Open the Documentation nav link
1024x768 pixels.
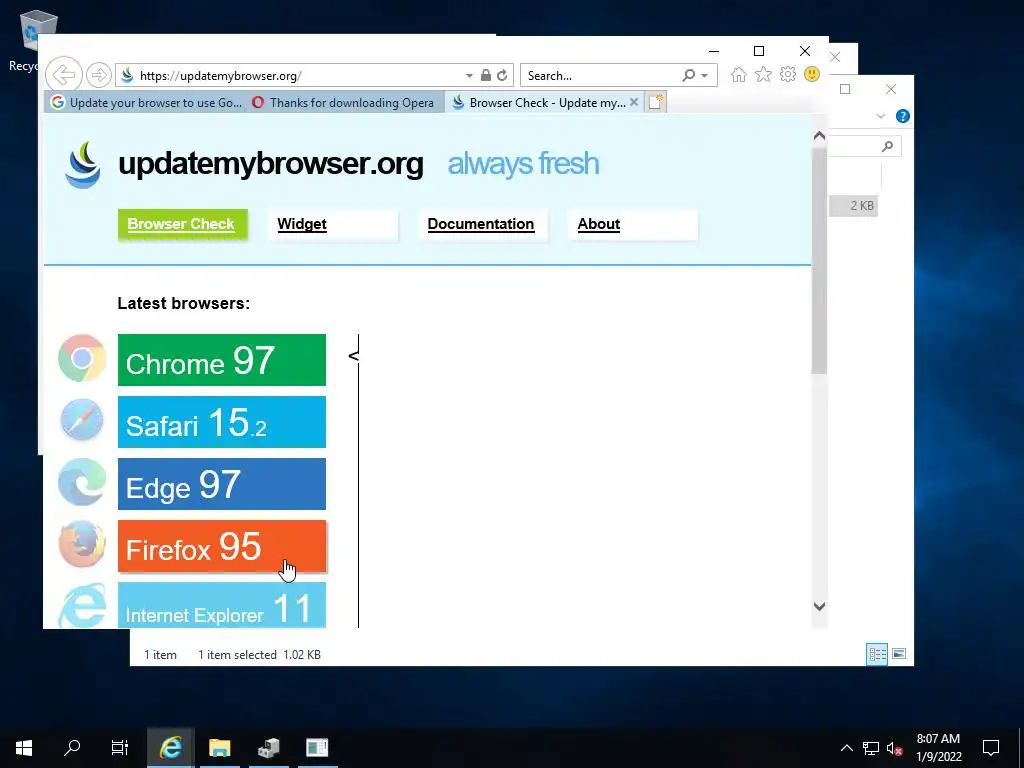pos(481,224)
